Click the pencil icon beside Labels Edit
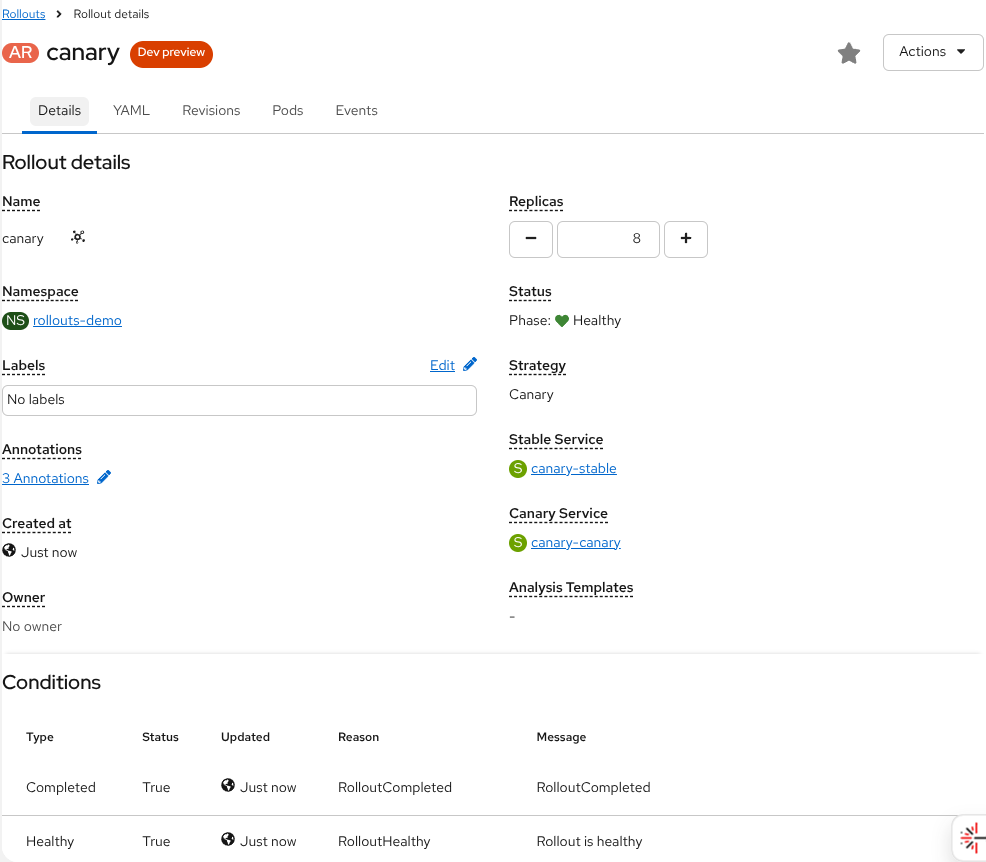 [470, 365]
